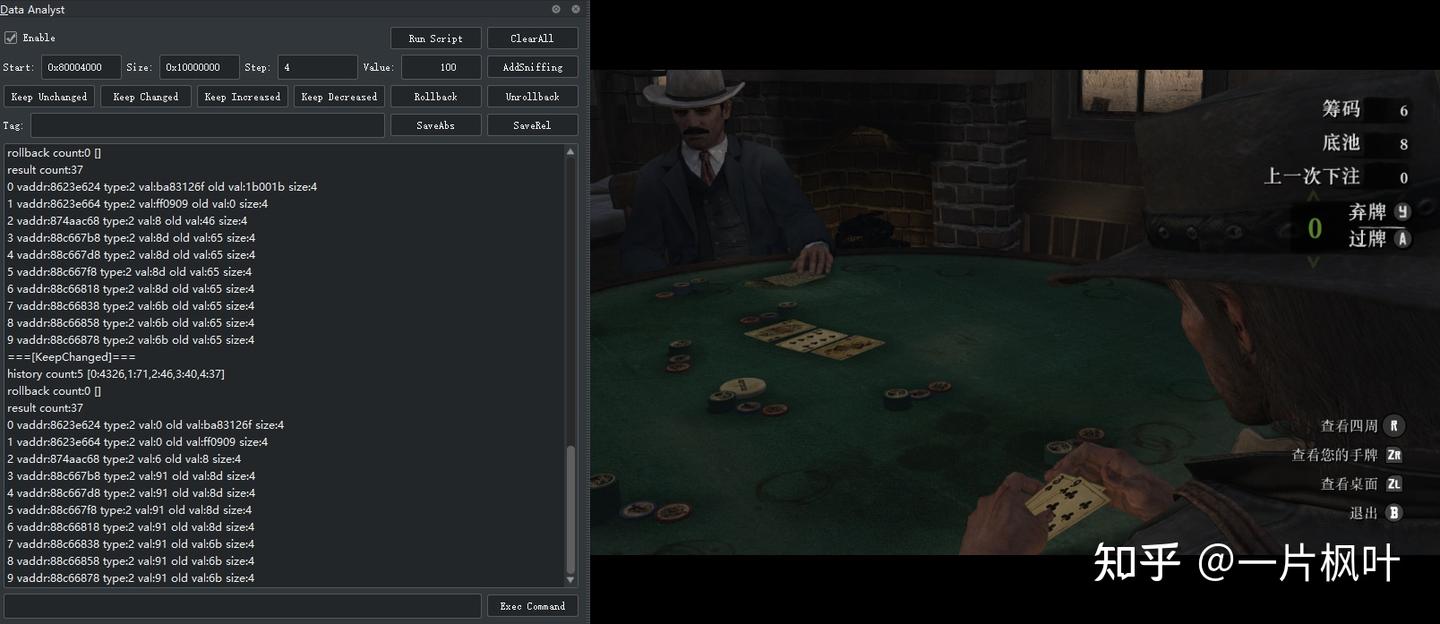
Task: Click the 弃牌 fold option text
Action: point(1367,211)
